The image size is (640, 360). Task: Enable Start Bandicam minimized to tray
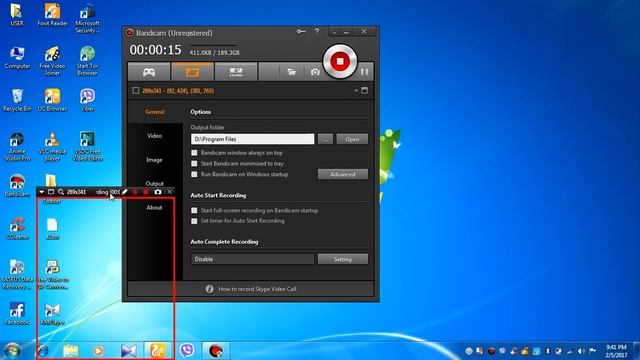coord(194,163)
